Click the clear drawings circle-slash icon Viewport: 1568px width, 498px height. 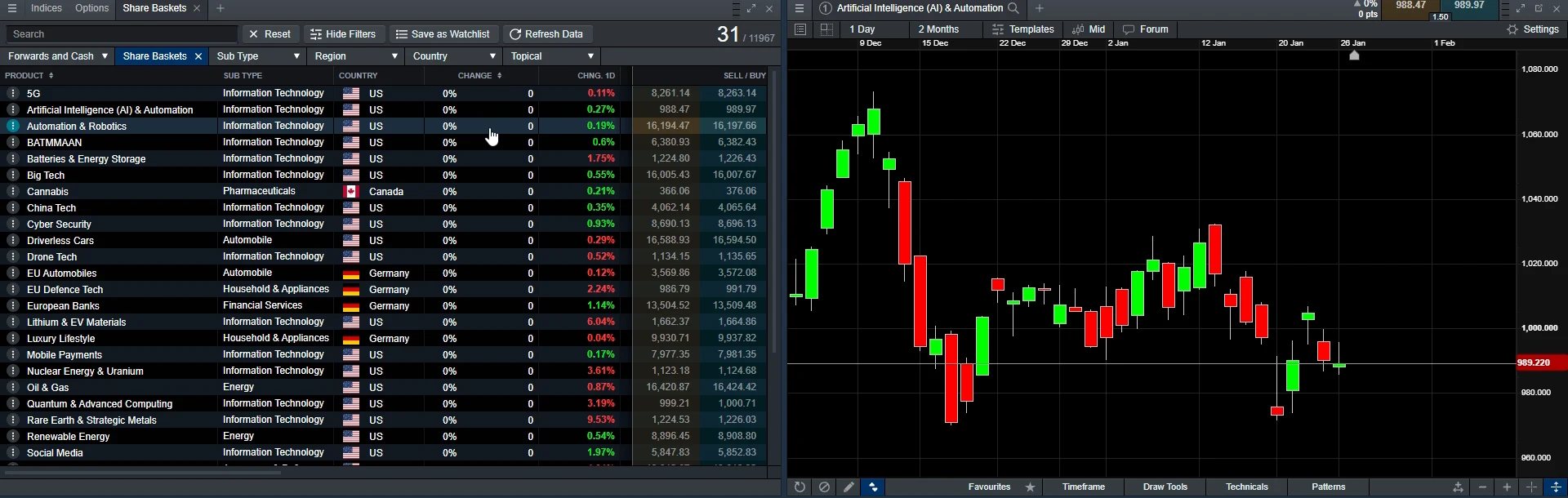coord(825,487)
